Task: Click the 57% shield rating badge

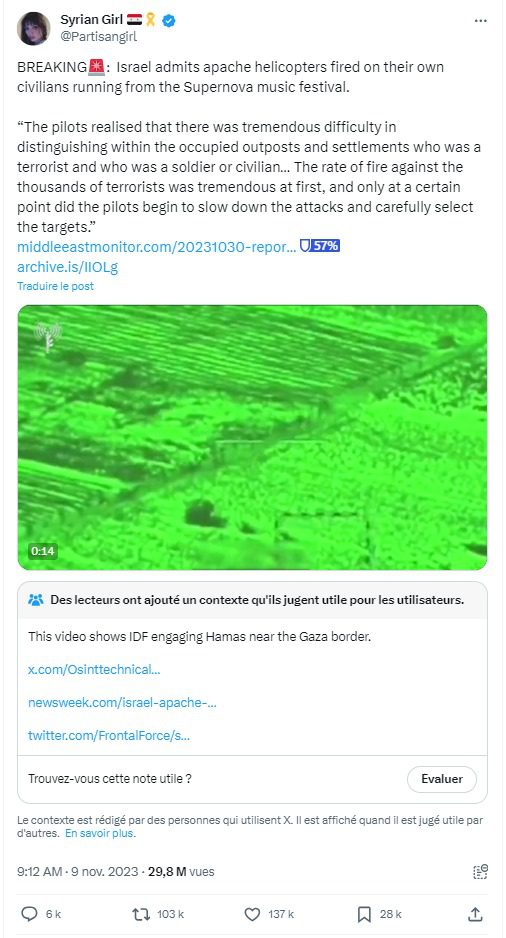Action: [319, 245]
